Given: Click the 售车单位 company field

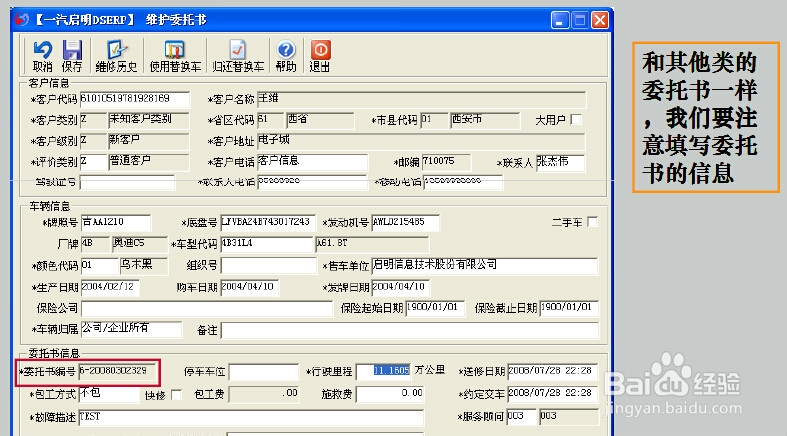Looking at the screenshot, I should [485, 265].
